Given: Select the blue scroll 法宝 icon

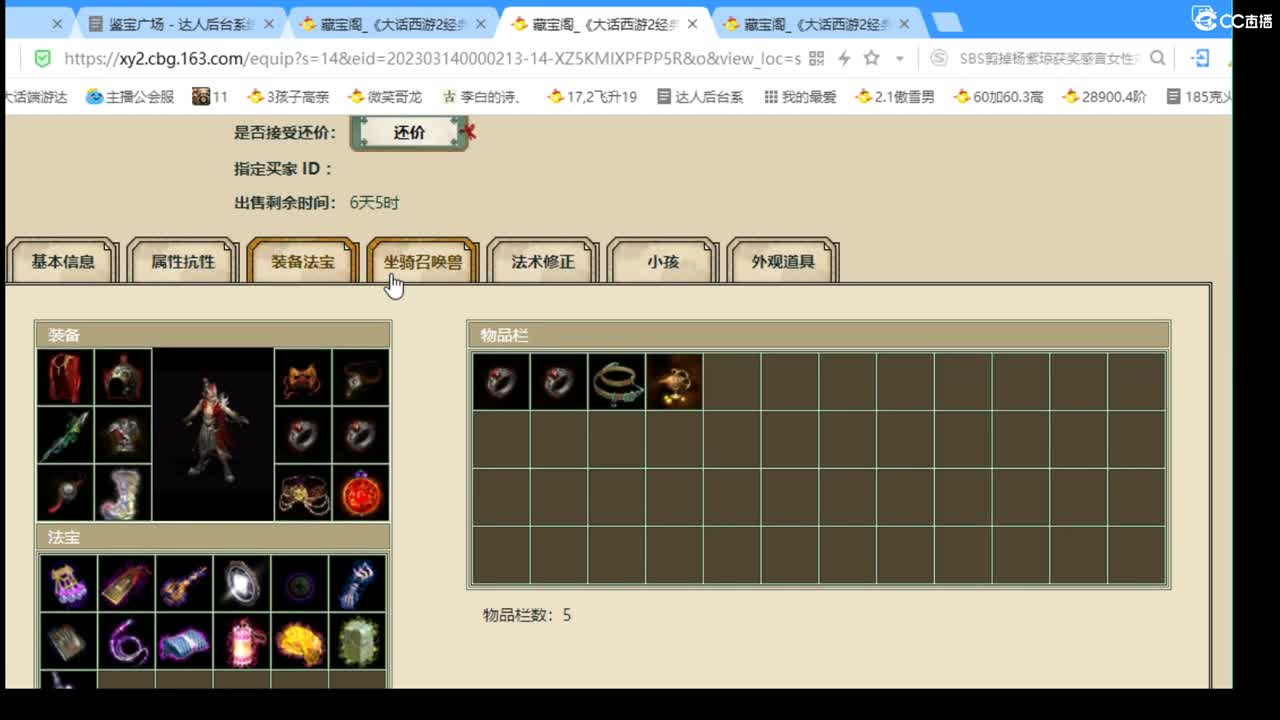Looking at the screenshot, I should click(x=184, y=641).
